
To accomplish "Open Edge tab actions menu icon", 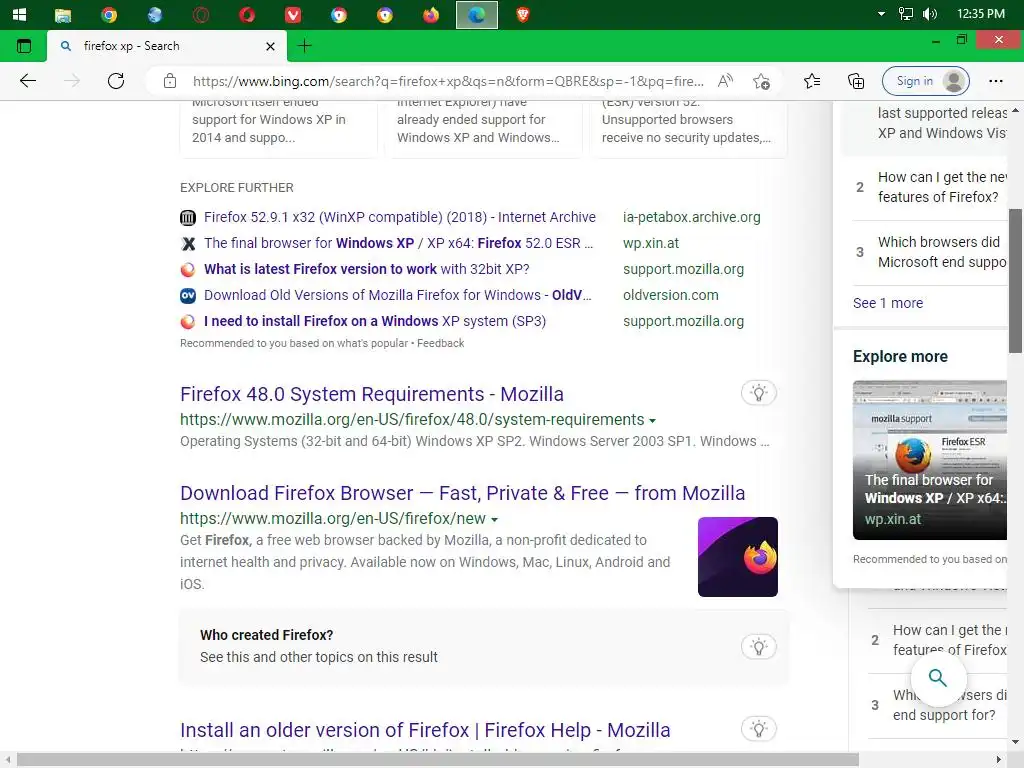I will coord(24,46).
